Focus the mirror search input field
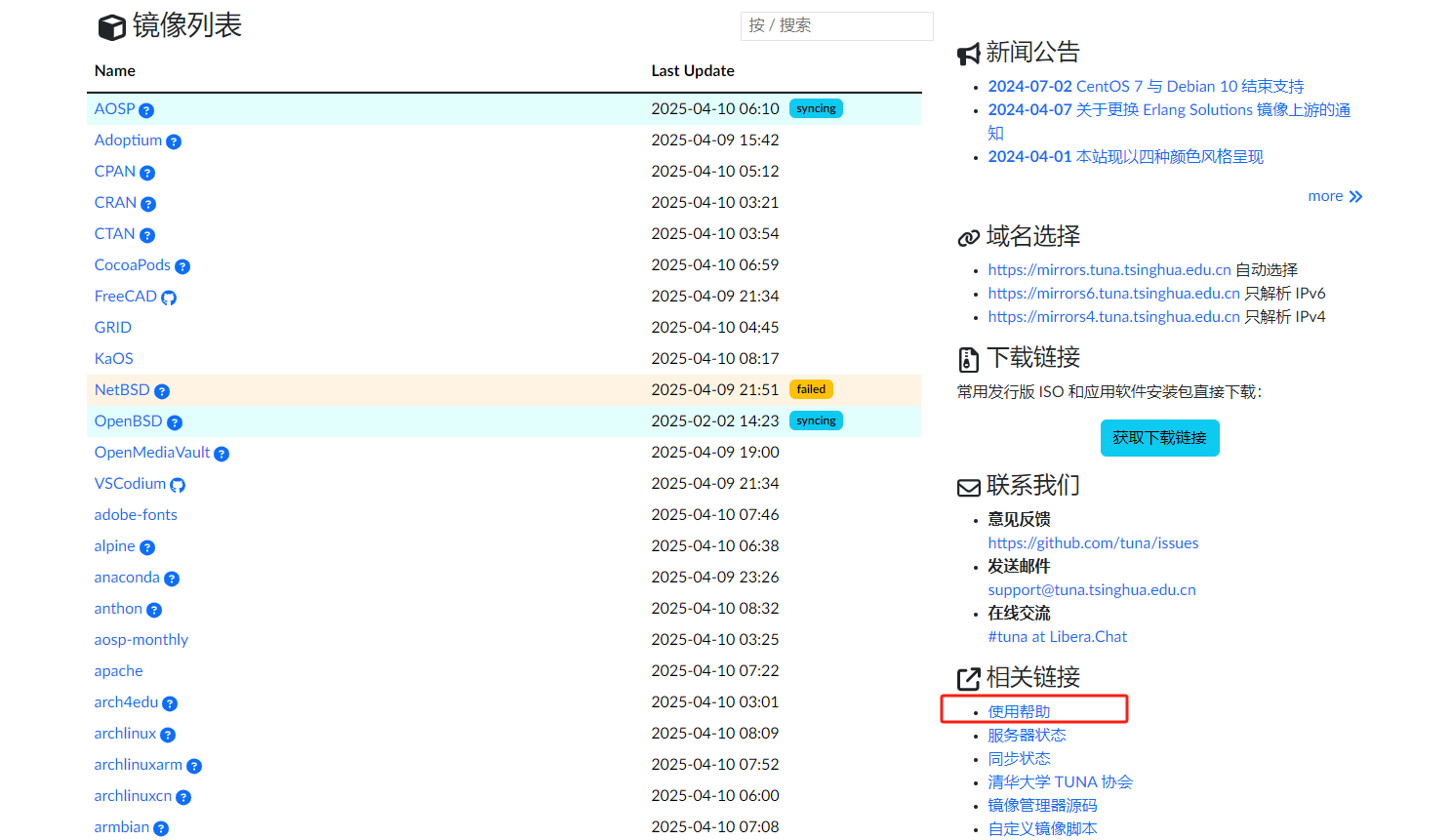The image size is (1452, 840). (x=836, y=25)
